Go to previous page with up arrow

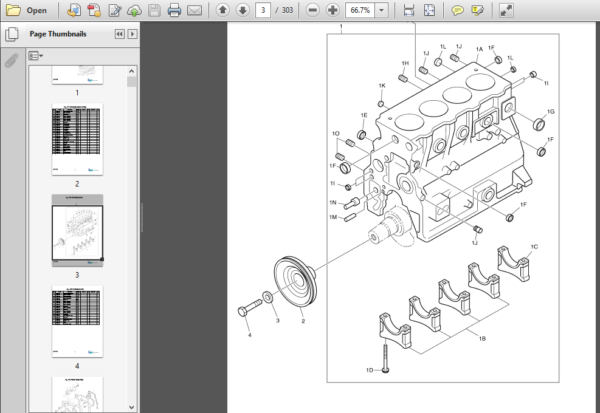coord(223,10)
